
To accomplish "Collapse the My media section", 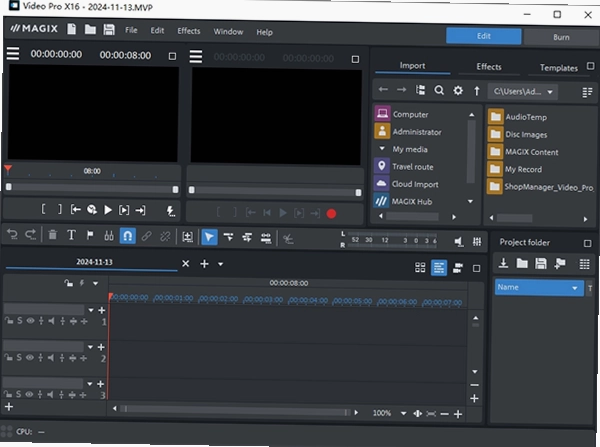I will tap(382, 148).
